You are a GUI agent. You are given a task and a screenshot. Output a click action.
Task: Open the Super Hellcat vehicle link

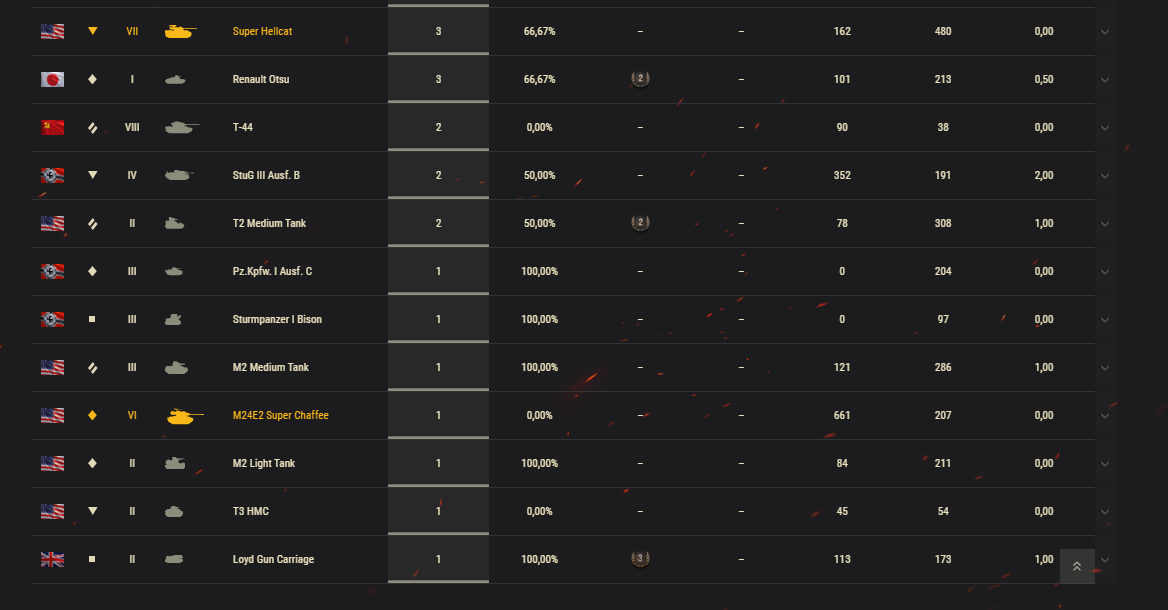pos(262,31)
